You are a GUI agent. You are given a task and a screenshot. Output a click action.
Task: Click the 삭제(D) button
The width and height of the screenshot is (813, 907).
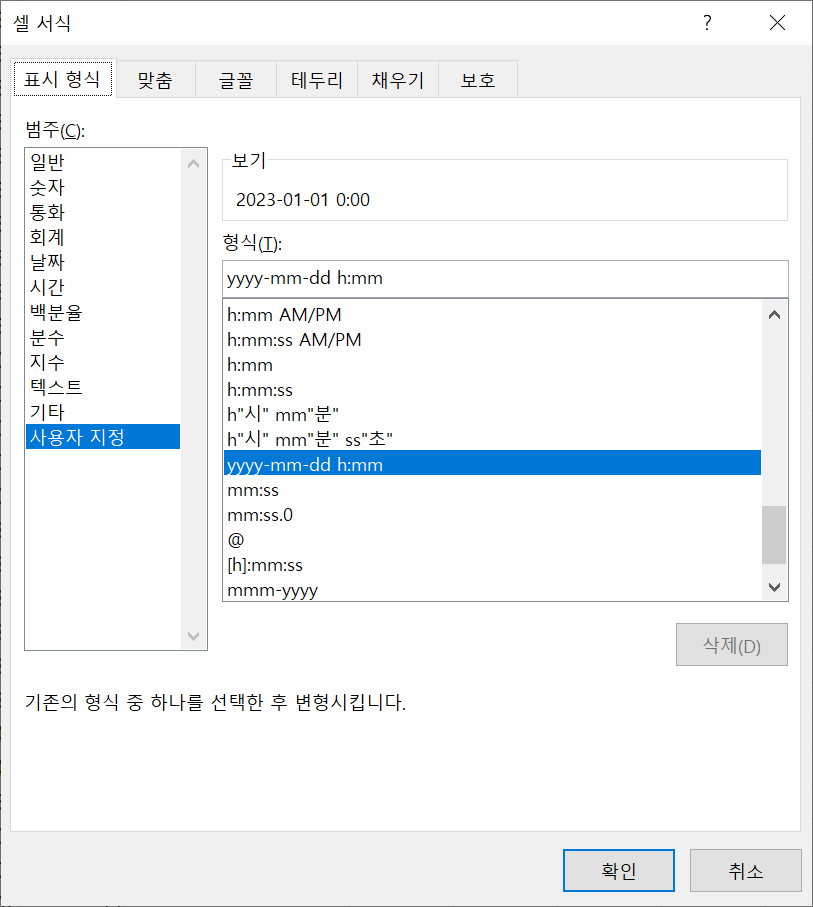click(x=731, y=644)
